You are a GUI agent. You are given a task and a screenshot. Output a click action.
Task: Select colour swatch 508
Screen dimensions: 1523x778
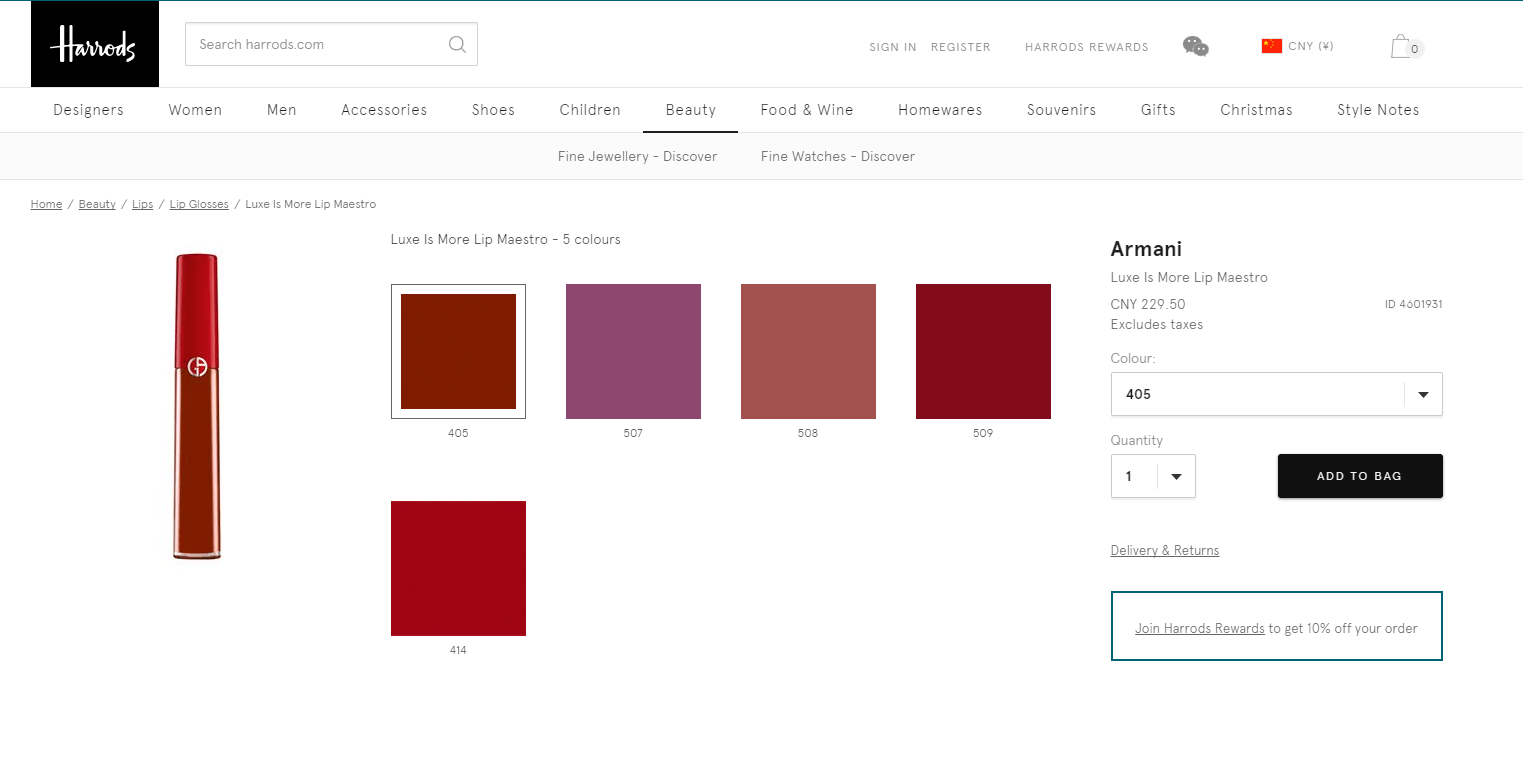click(808, 351)
